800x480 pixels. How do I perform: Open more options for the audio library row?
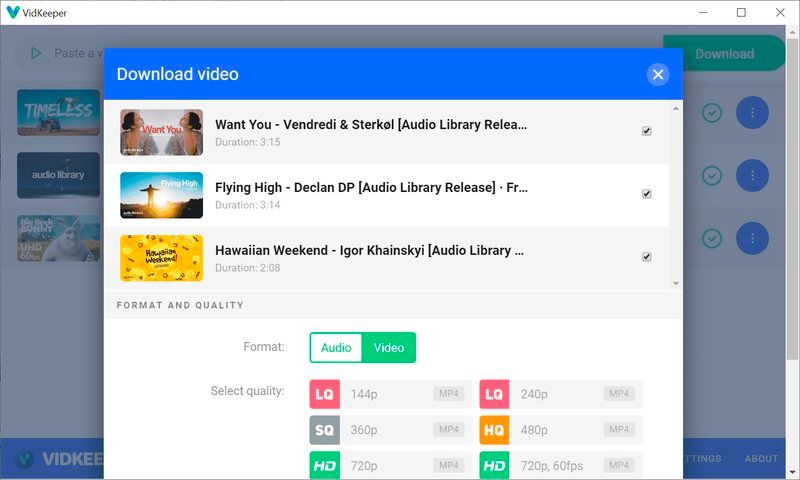752,175
